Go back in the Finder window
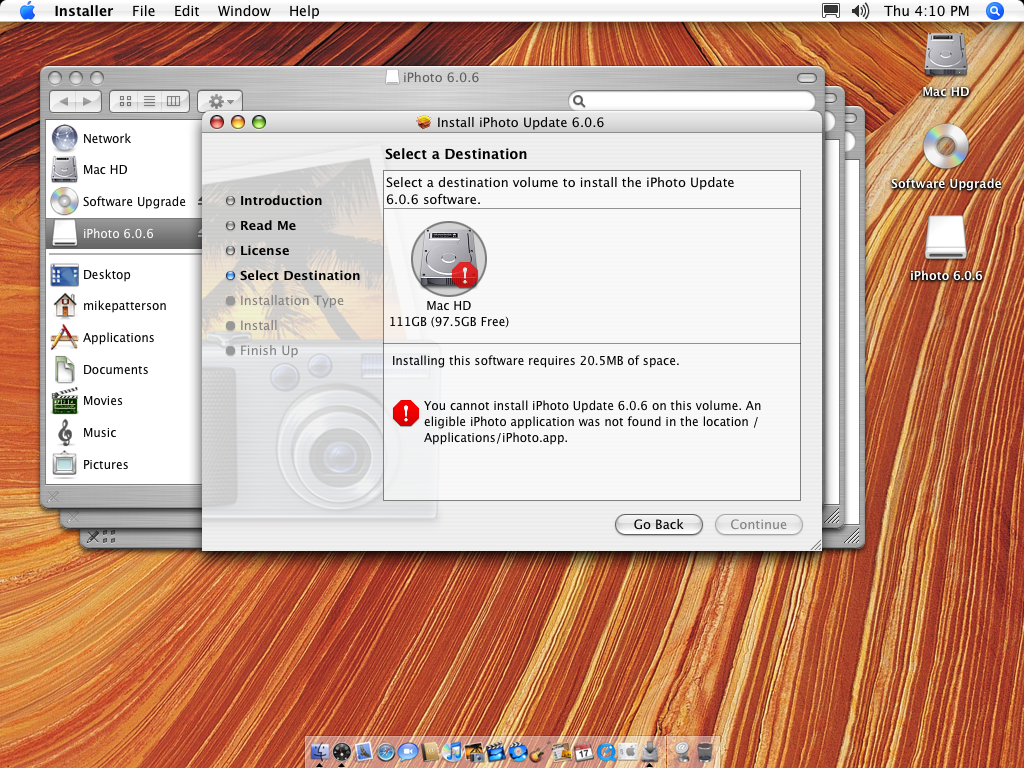 63,101
